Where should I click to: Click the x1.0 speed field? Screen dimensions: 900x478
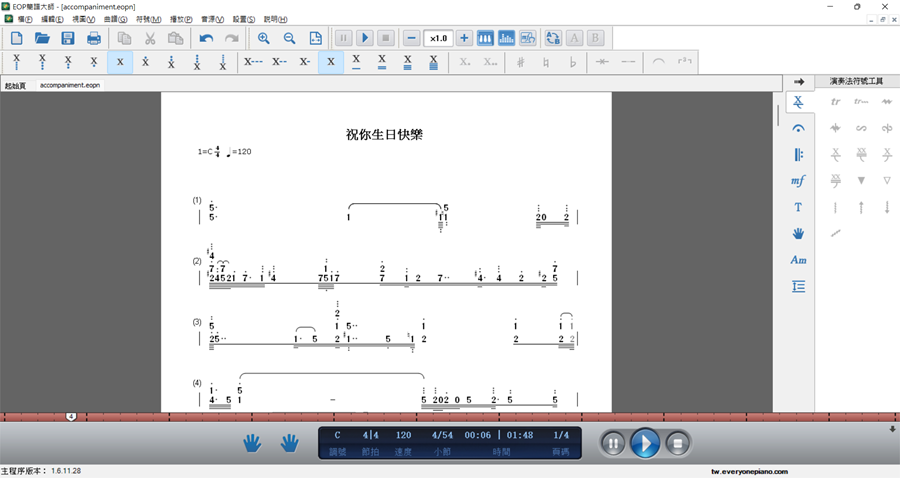(438, 38)
